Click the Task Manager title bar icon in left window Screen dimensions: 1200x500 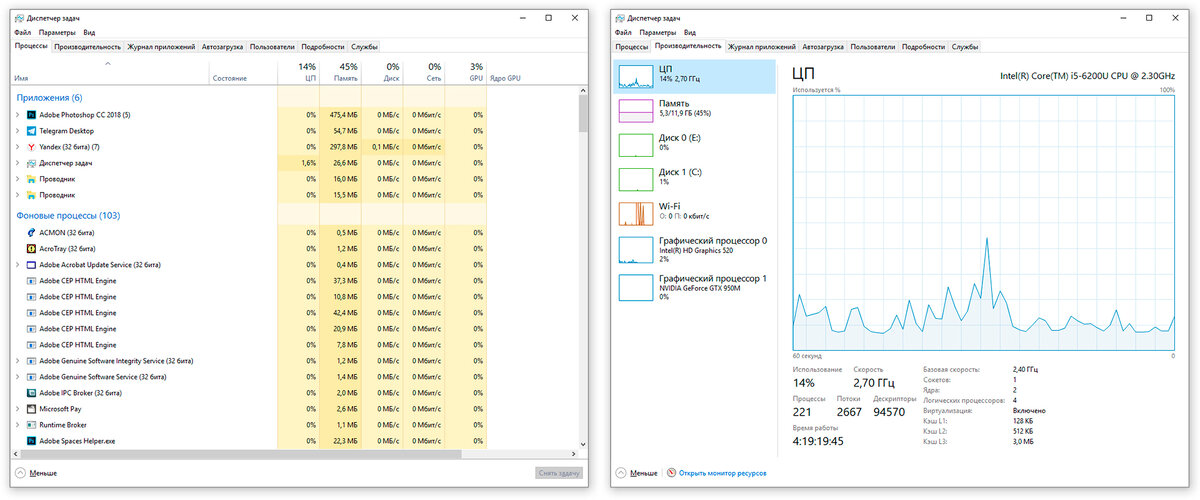tap(20, 17)
